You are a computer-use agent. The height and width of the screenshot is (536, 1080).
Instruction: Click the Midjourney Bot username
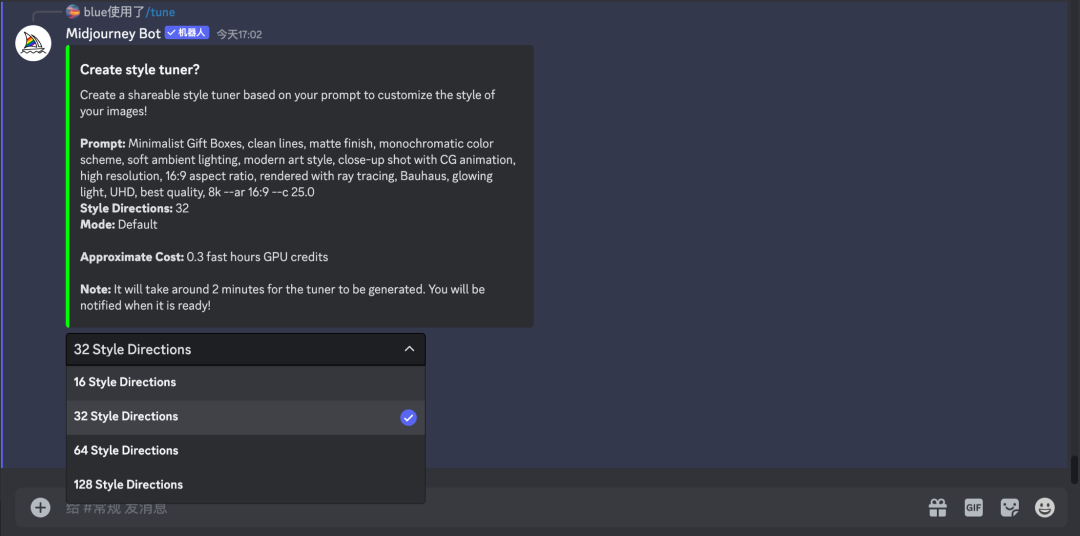(x=114, y=33)
